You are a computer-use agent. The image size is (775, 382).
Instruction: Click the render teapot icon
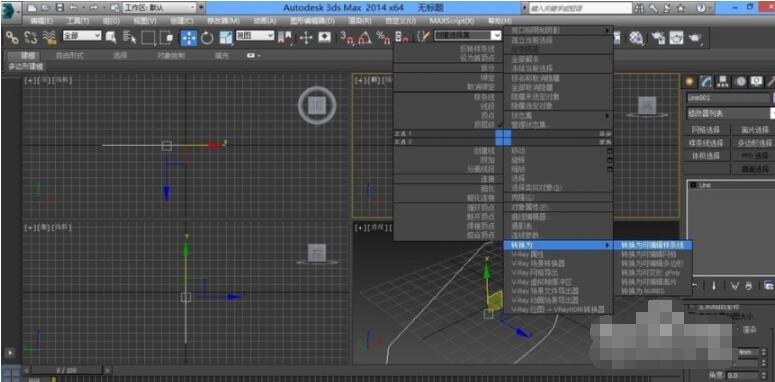[695, 37]
